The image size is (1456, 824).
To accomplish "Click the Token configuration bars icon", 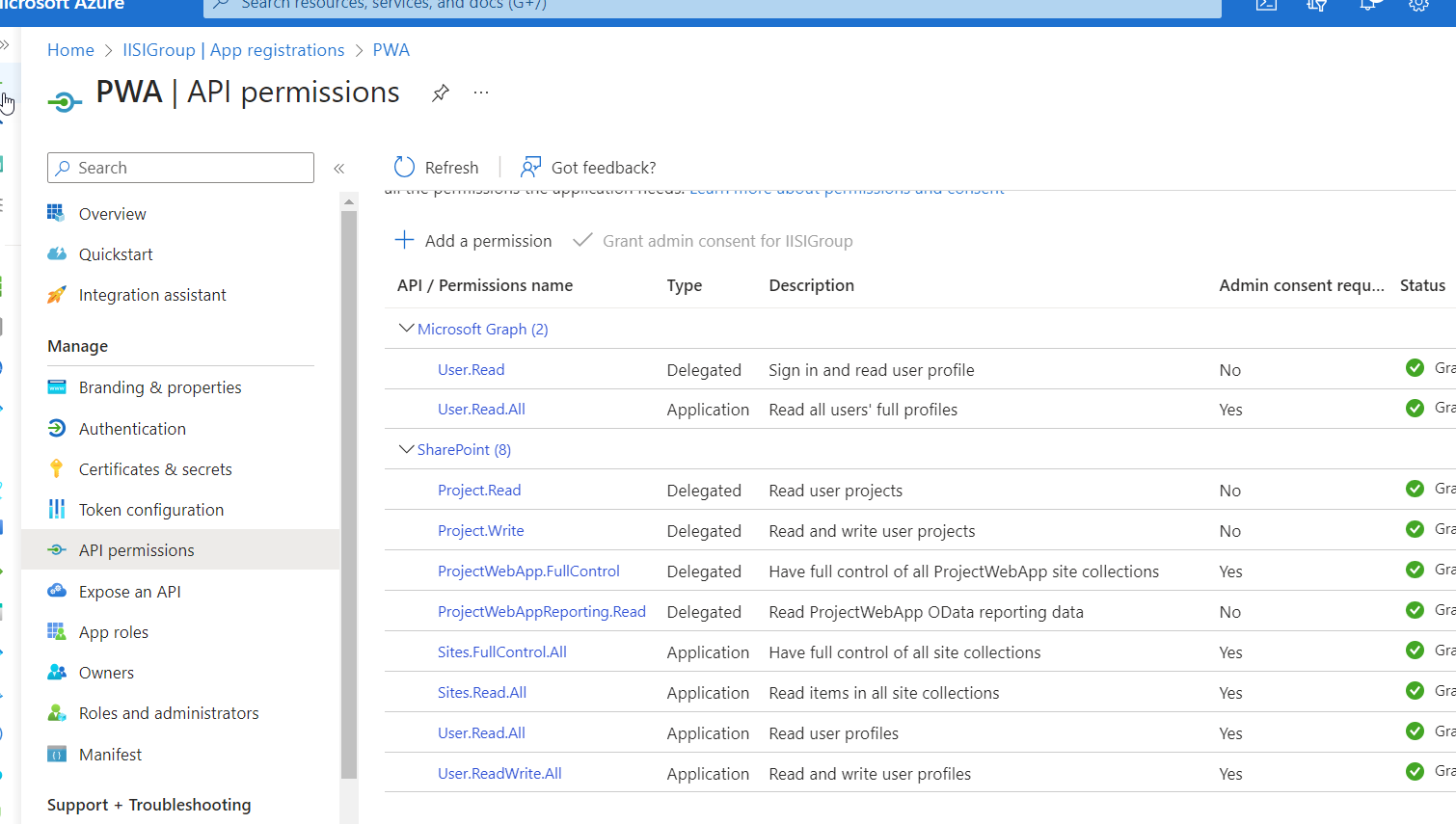I will click(57, 509).
